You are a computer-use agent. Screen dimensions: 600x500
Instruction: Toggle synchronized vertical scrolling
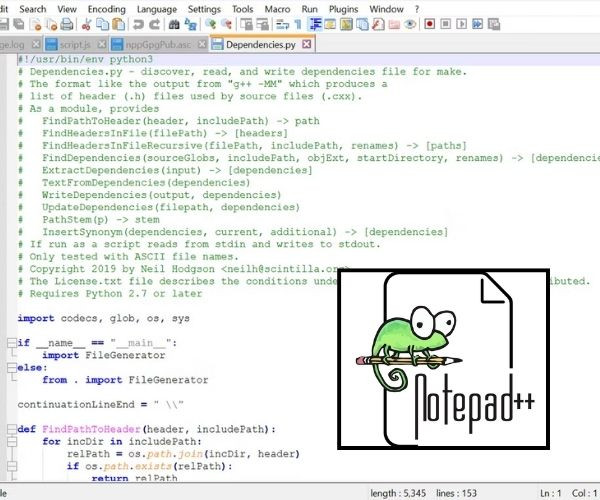246,24
